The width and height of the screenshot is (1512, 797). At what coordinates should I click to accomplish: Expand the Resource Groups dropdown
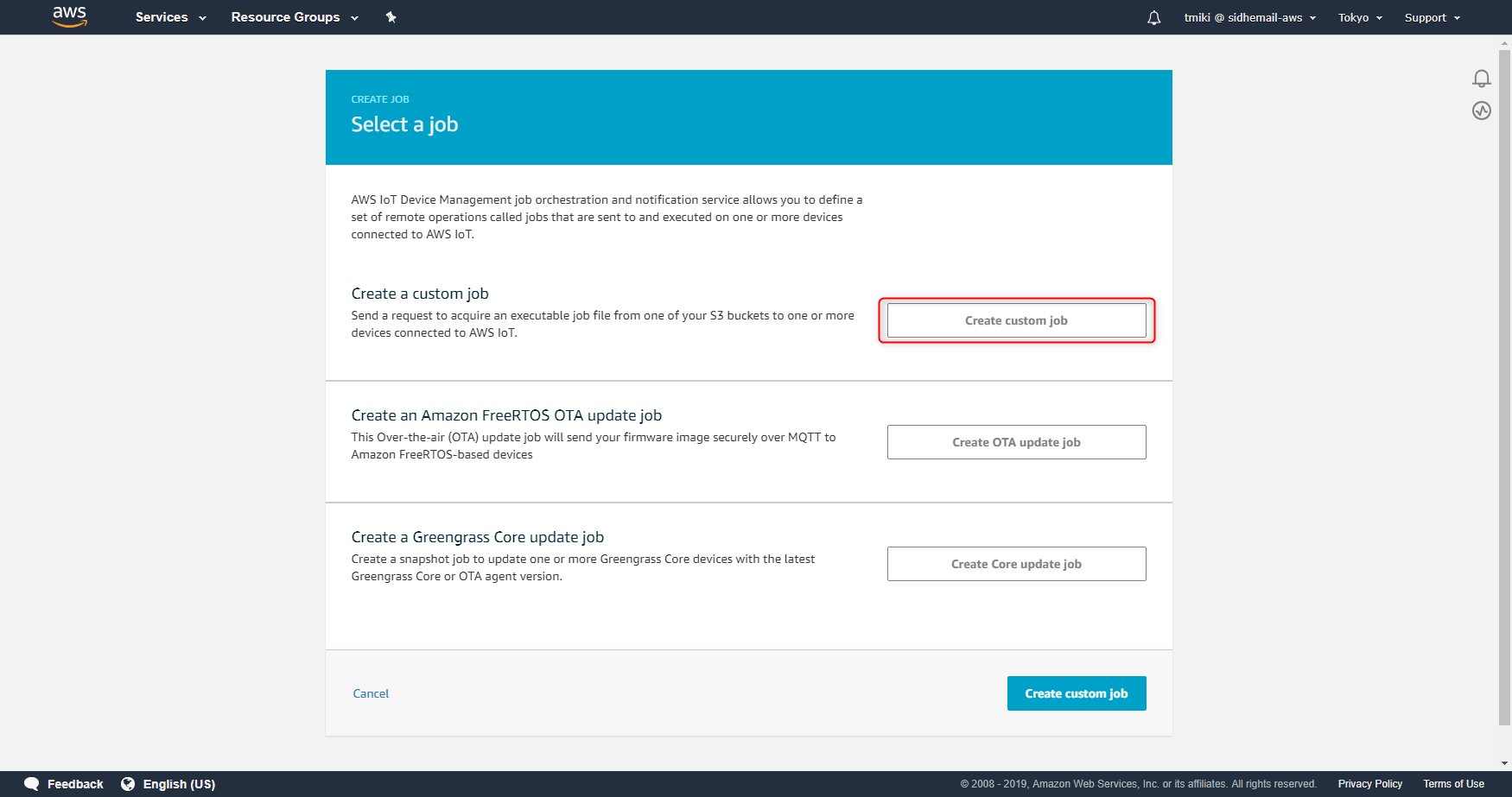click(294, 17)
